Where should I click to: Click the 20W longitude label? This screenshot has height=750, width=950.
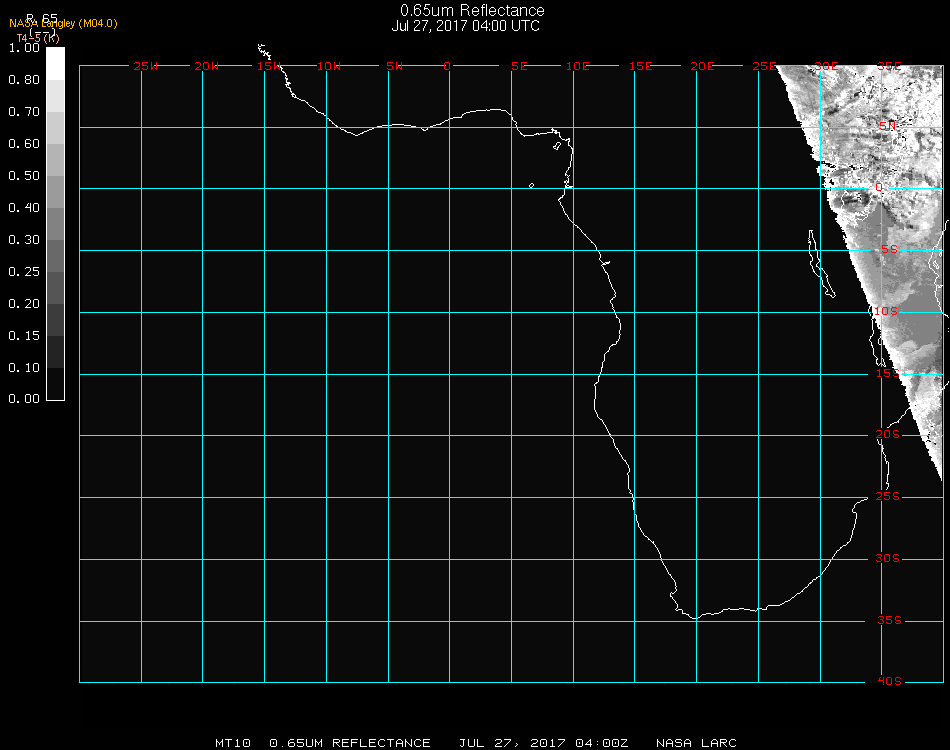tap(207, 66)
